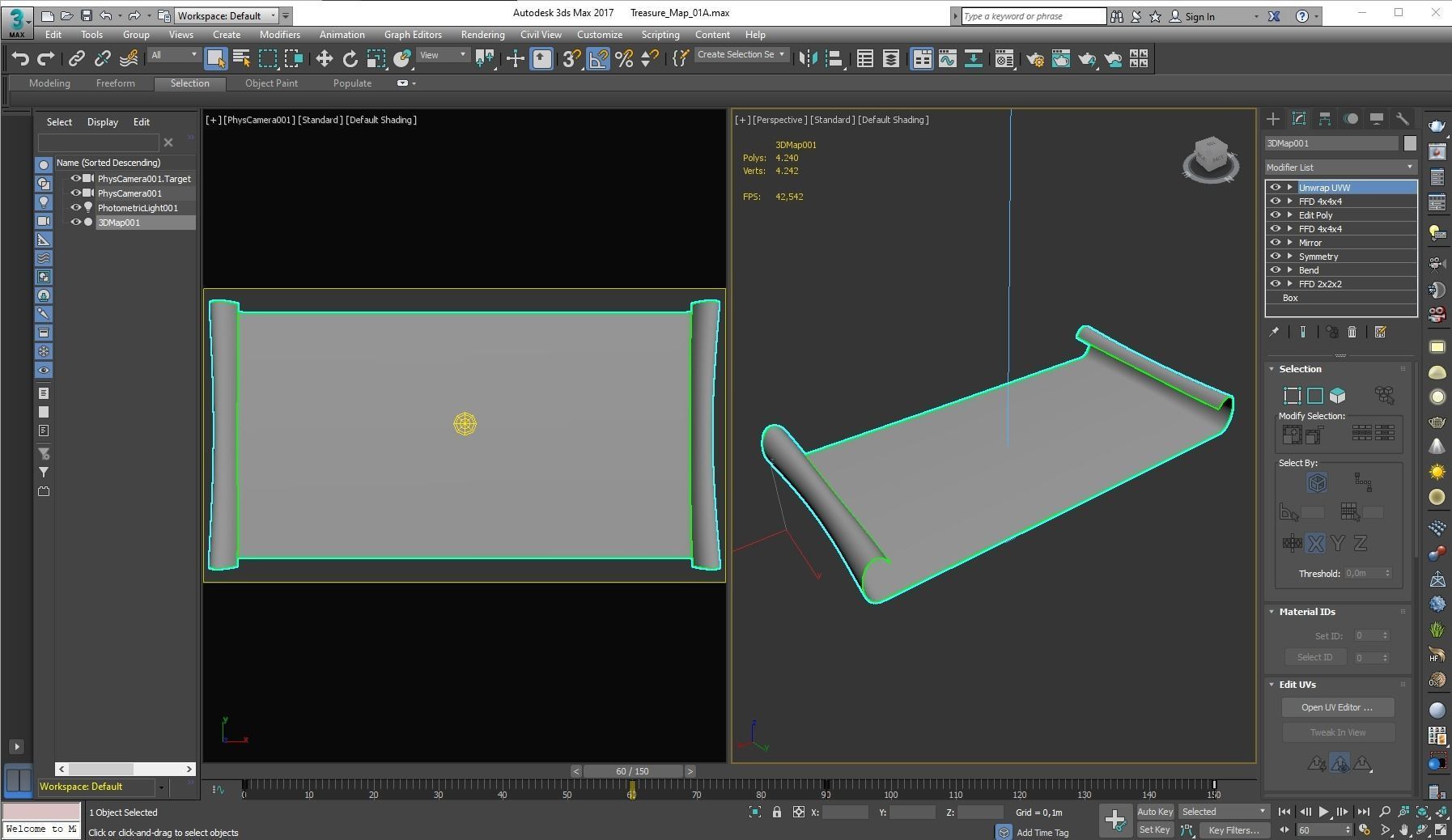Select PhysCamera001.Target in scene explorer
This screenshot has height=840, width=1452.
(x=144, y=179)
